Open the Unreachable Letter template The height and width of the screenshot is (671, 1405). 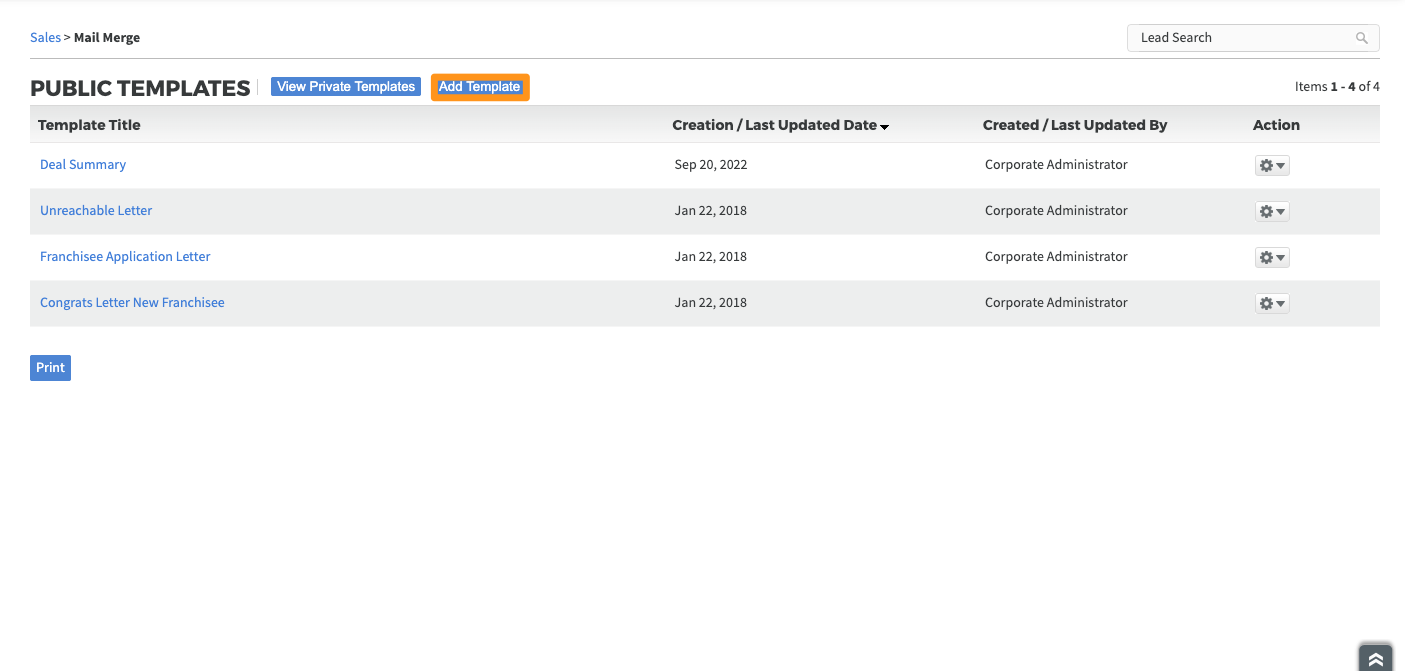click(96, 211)
